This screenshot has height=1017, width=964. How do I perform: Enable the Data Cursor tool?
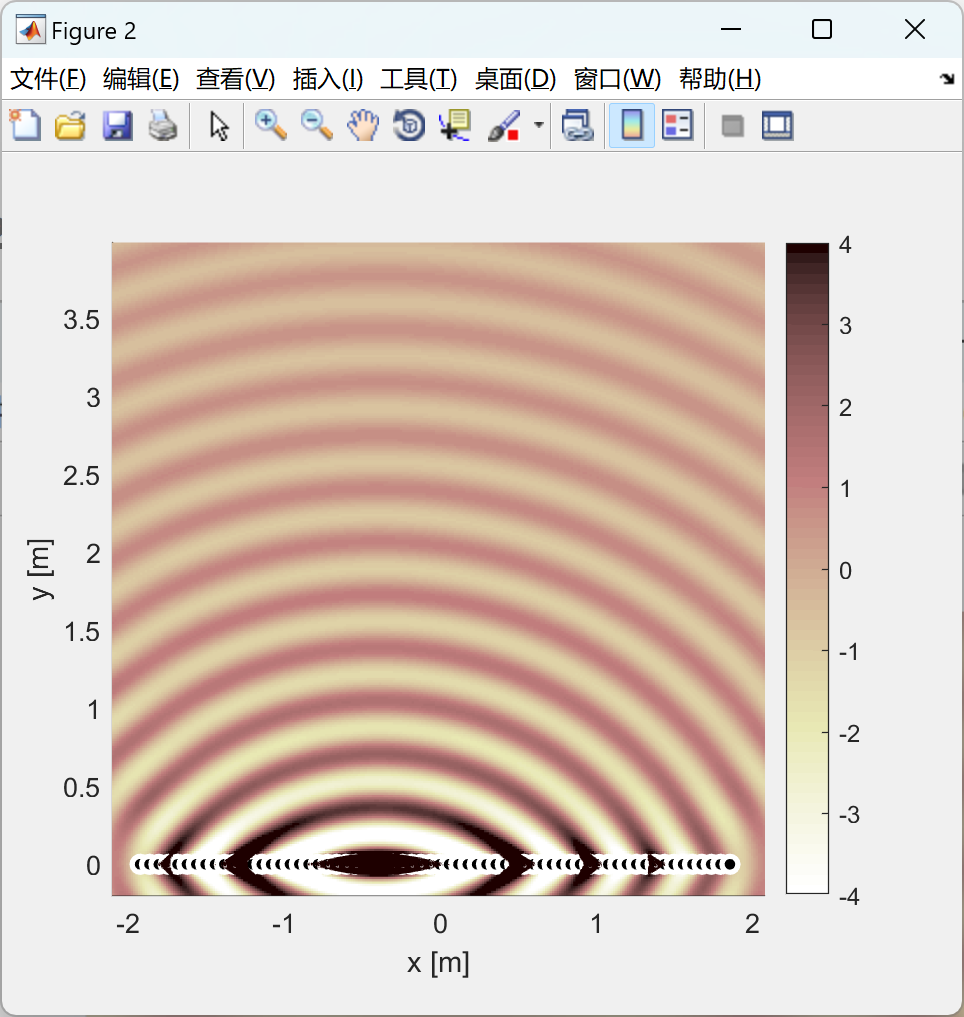[x=455, y=125]
